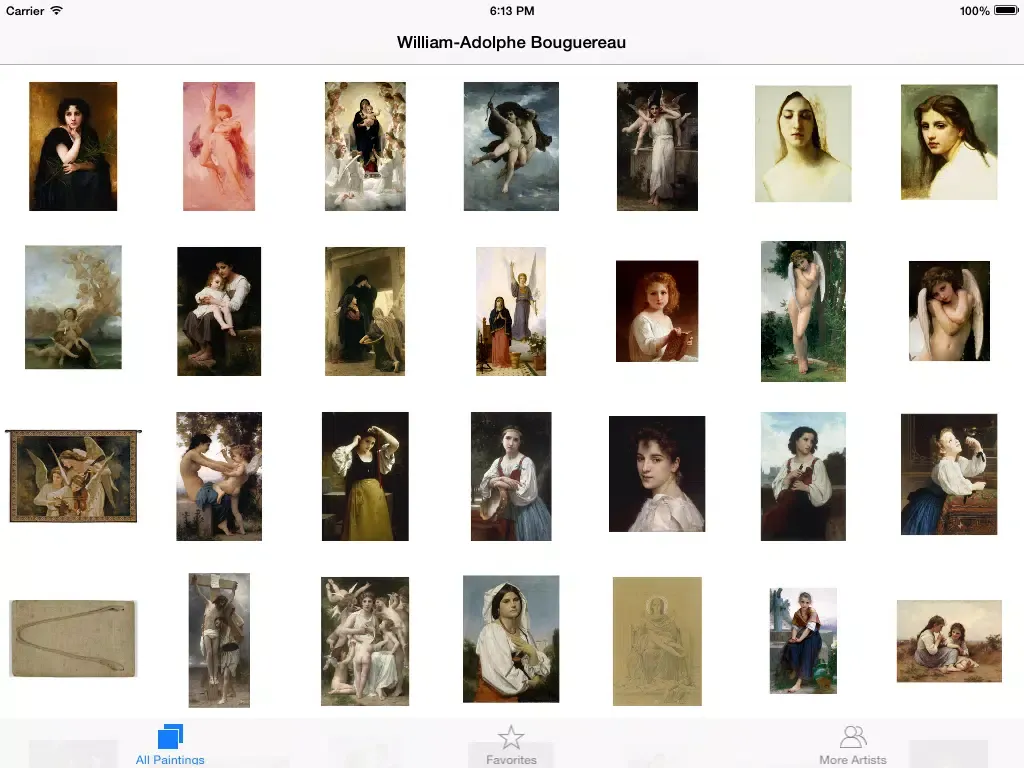This screenshot has width=1024, height=768.
Task: Open Madonna surrounded by angels painting
Action: click(x=365, y=146)
